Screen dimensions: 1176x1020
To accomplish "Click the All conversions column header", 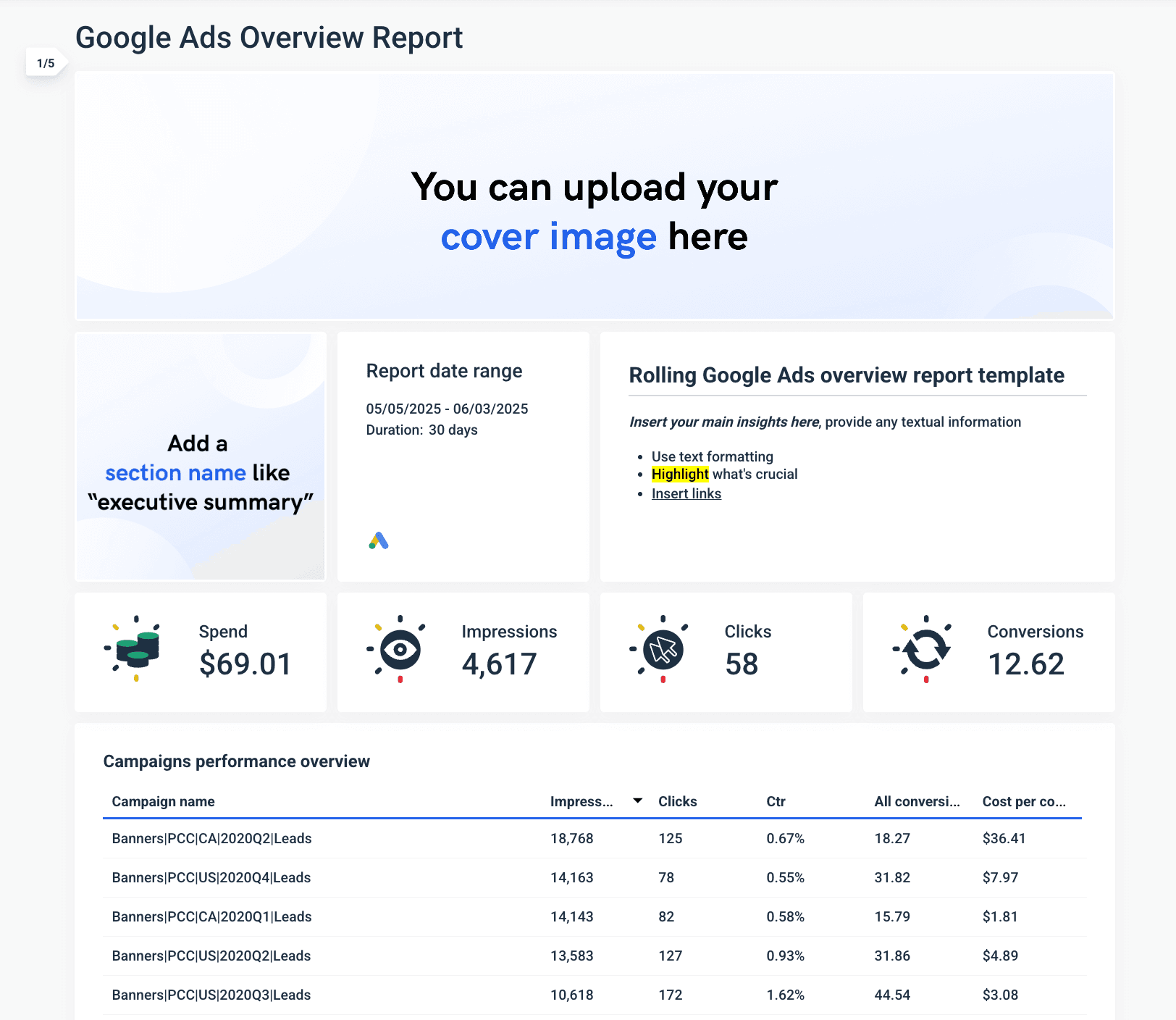I will tap(916, 801).
